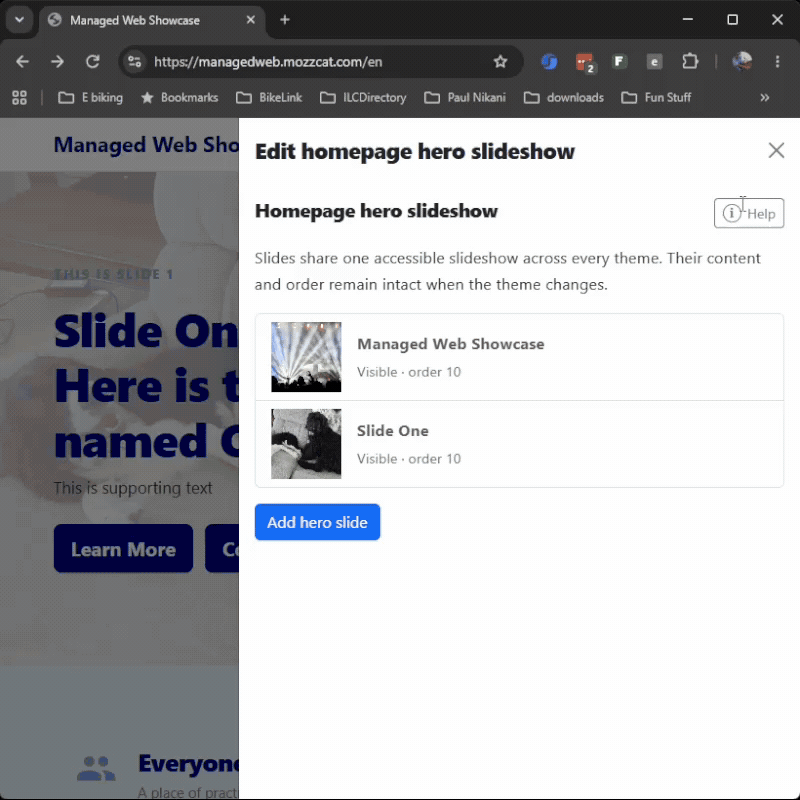Open site information icon in address bar
This screenshot has width=800, height=800.
[135, 62]
